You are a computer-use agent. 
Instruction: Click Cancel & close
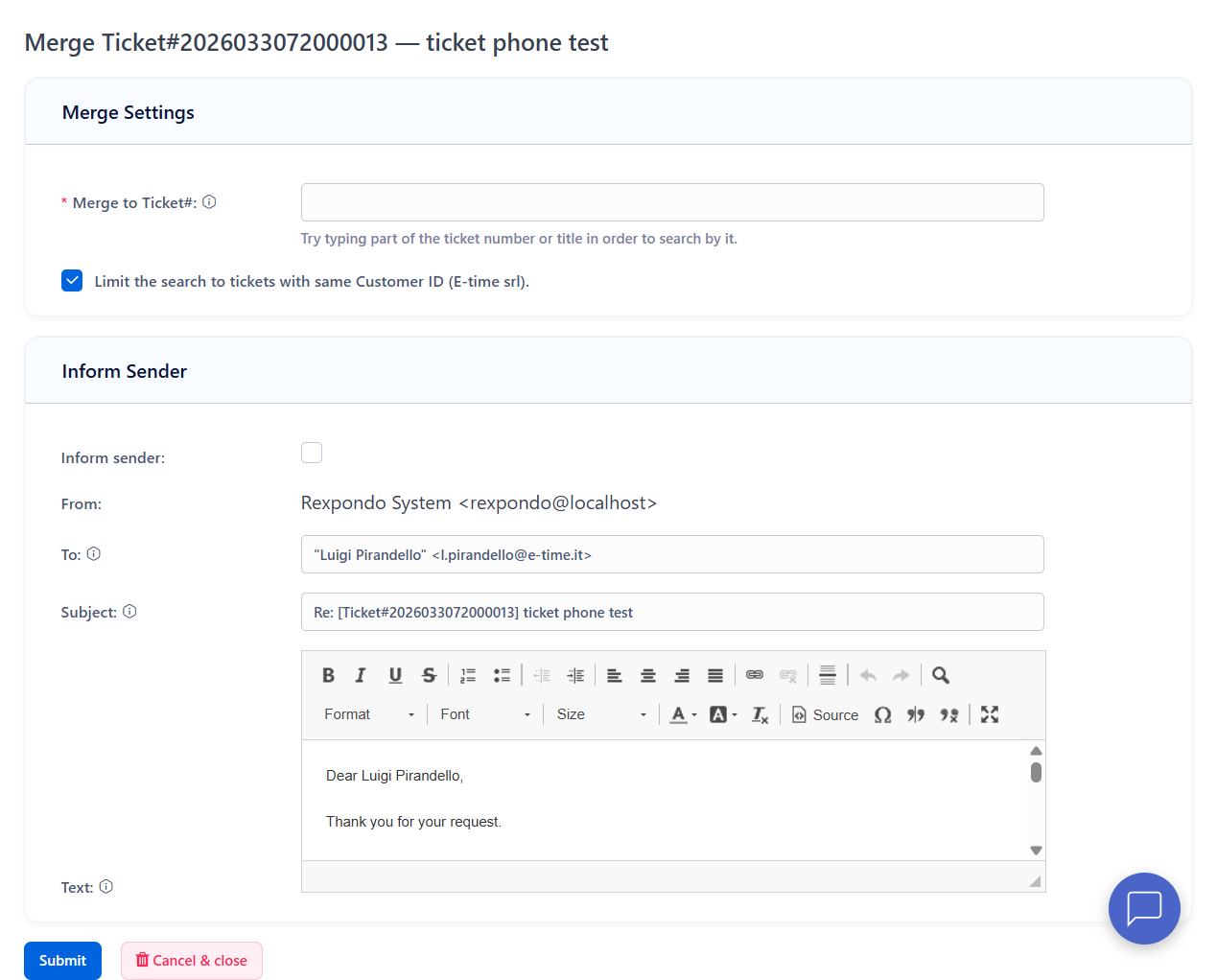point(192,961)
